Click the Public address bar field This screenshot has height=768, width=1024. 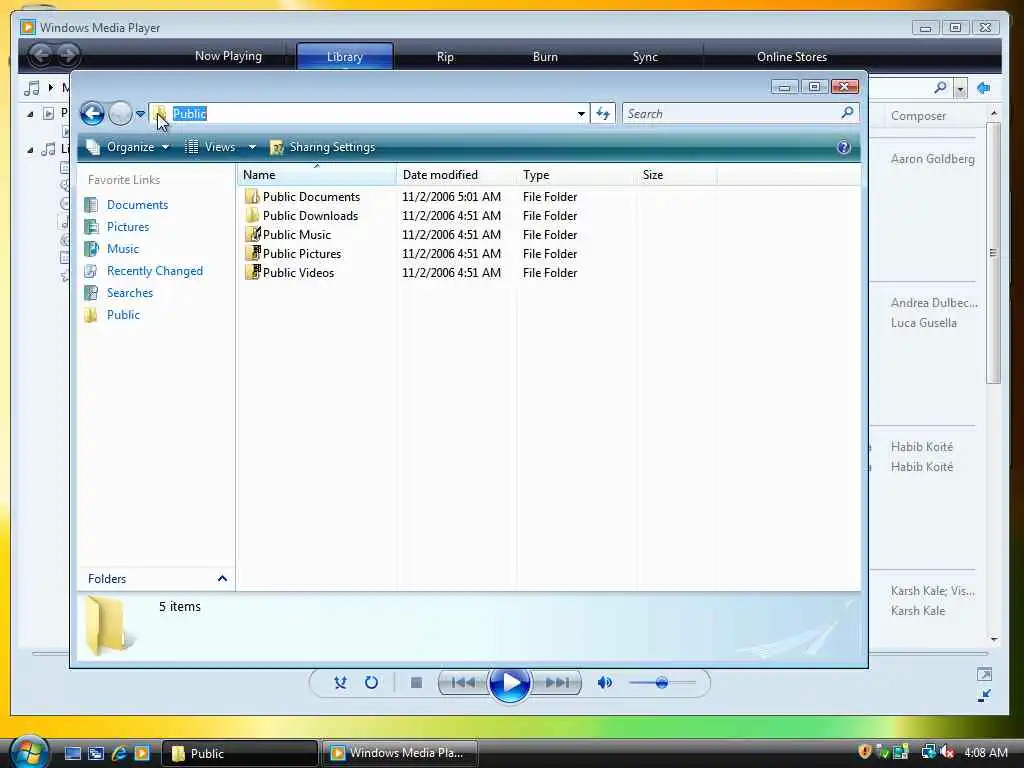[369, 114]
